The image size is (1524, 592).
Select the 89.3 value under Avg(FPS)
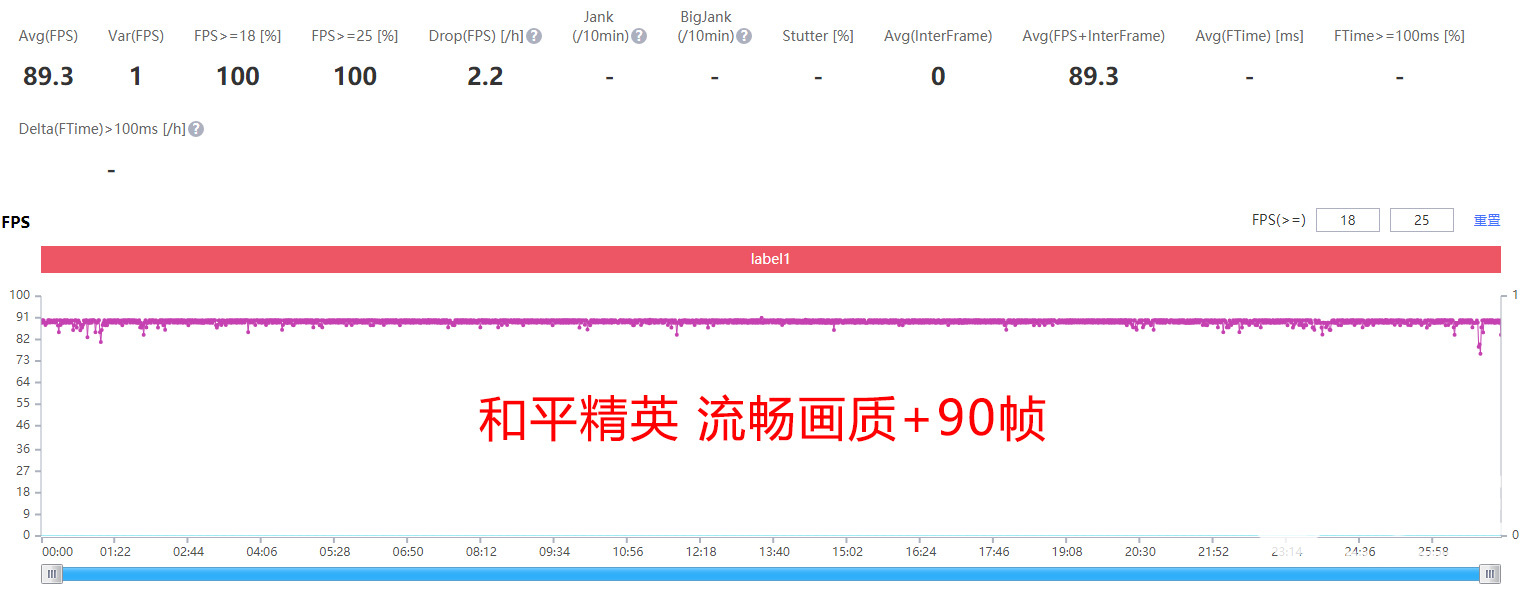click(48, 77)
